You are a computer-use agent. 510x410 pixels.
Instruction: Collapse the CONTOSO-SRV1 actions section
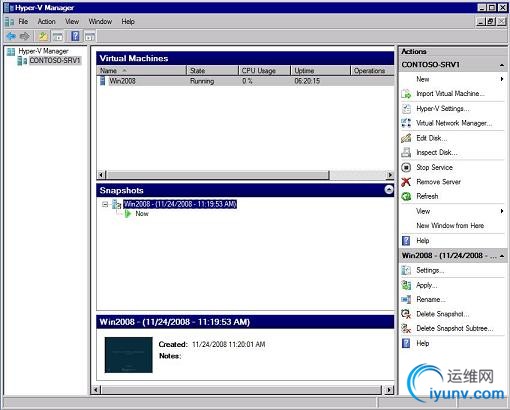(x=502, y=65)
